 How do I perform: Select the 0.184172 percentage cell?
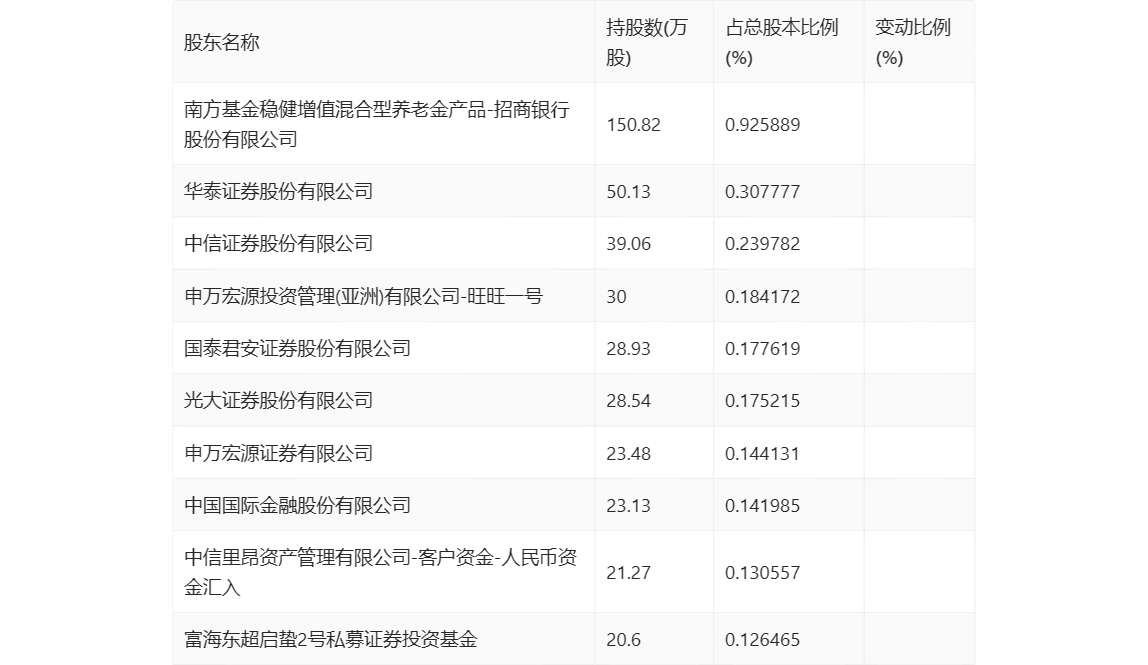(762, 297)
